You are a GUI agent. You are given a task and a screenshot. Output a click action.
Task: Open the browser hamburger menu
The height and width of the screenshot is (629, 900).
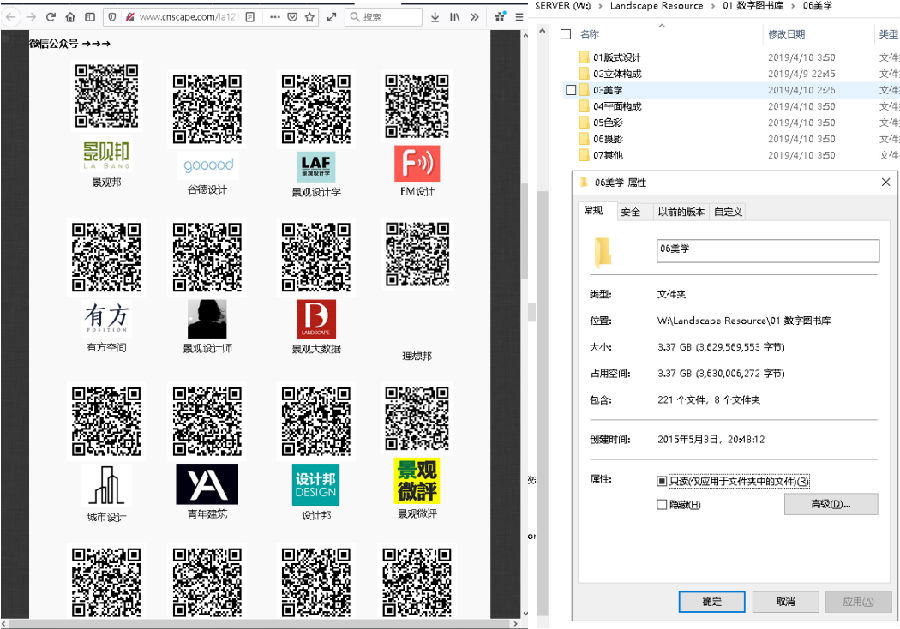pyautogui.click(x=519, y=17)
